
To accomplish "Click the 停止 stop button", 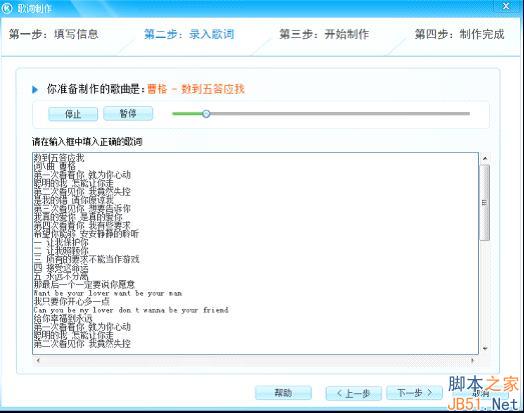I will [x=73, y=114].
